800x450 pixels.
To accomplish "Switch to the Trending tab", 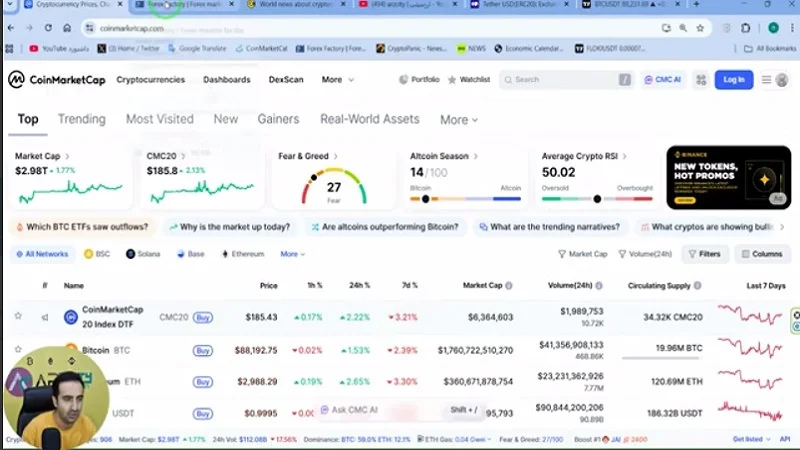I will click(x=81, y=119).
